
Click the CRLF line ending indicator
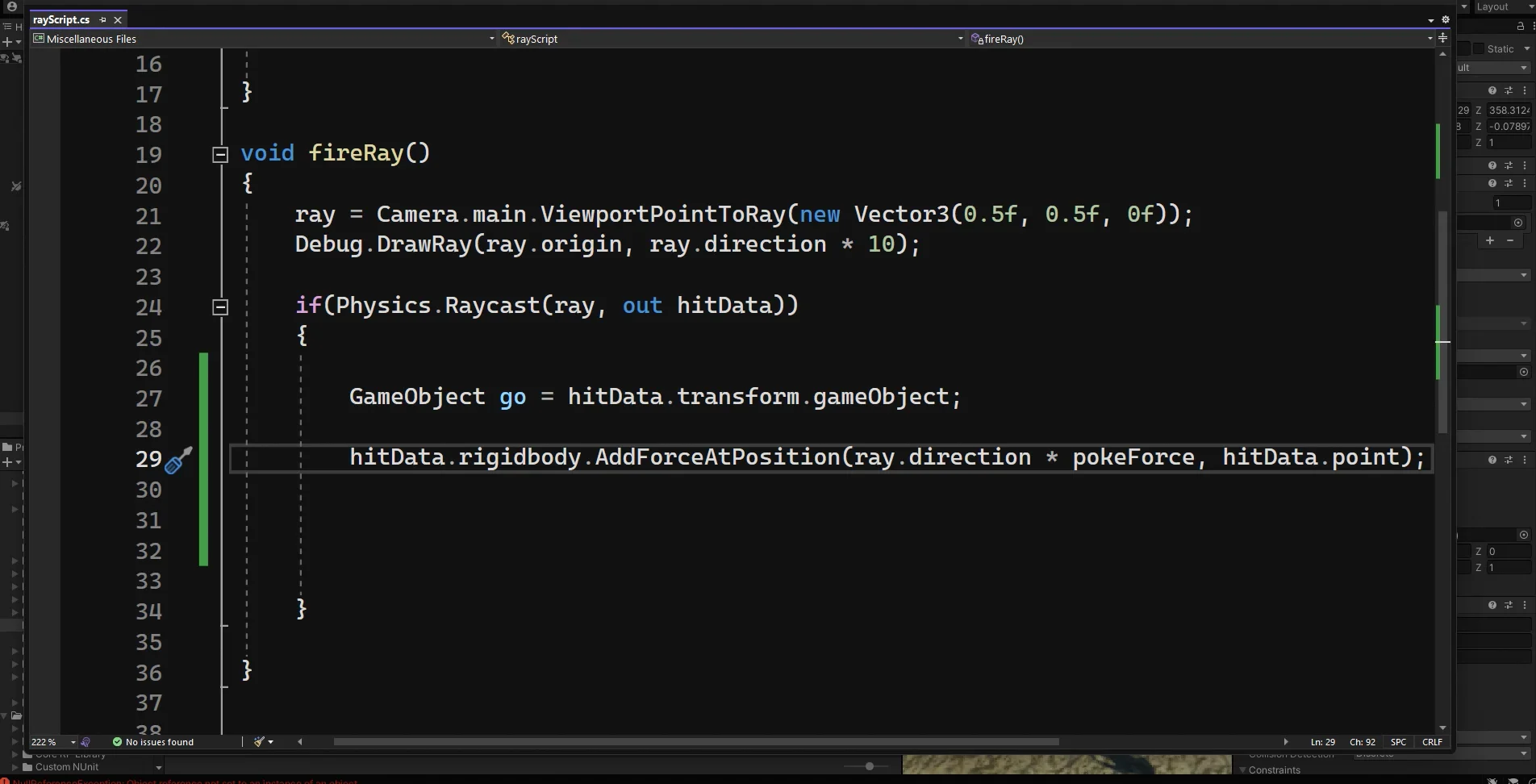click(x=1432, y=742)
